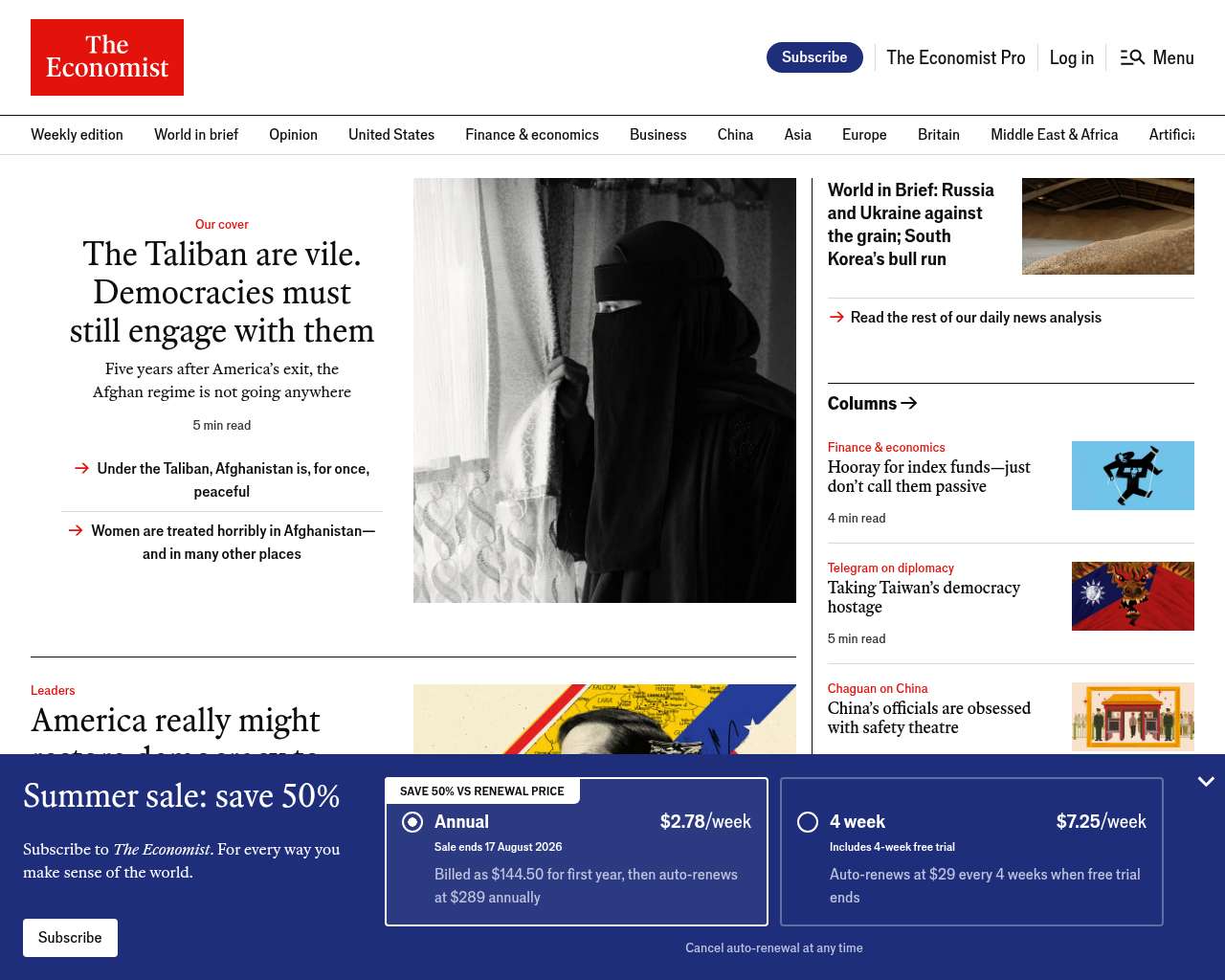Read the rest of daily news analysis

[x=976, y=318]
